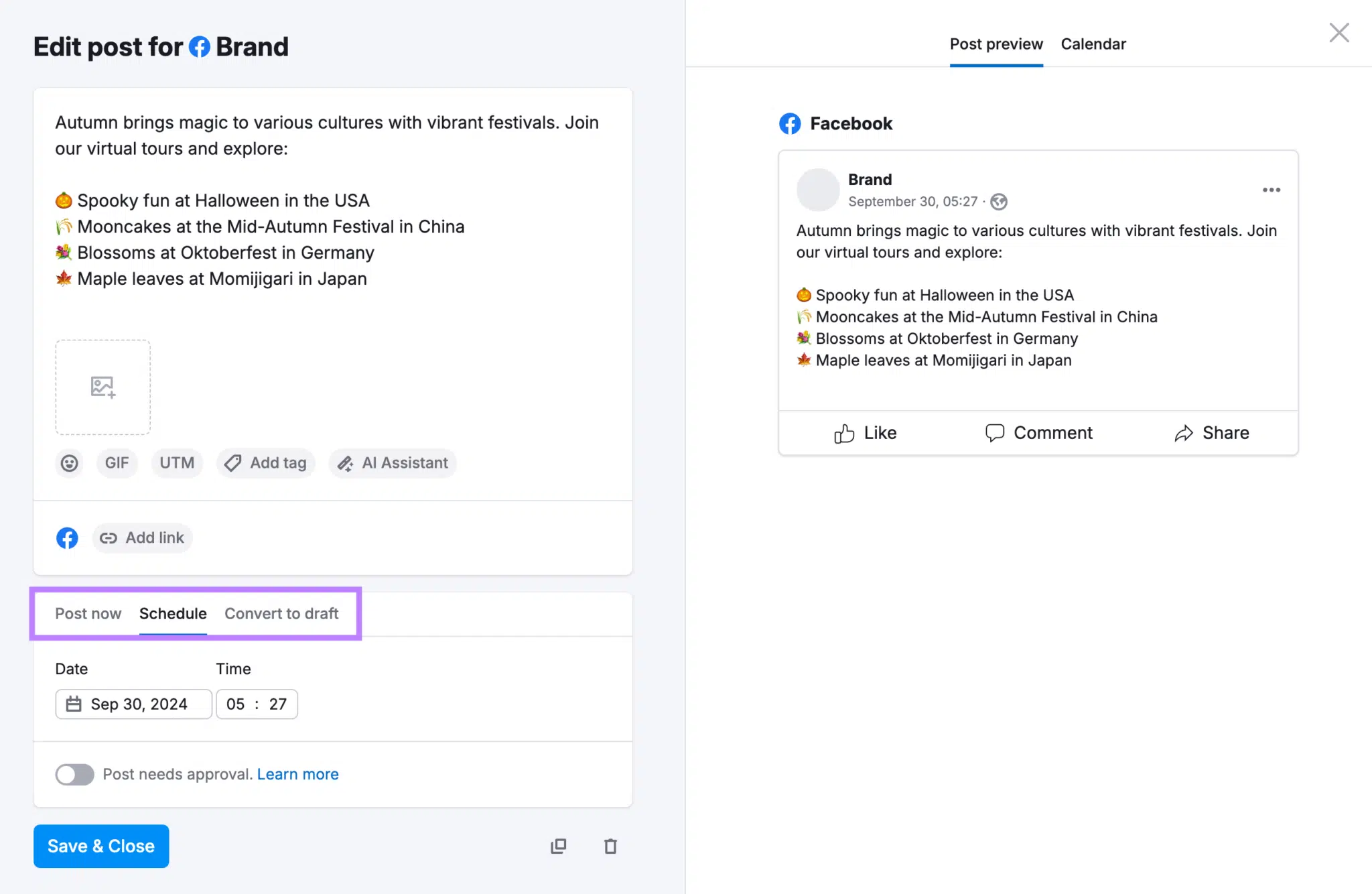Click the emoji/reaction icon

coord(68,463)
